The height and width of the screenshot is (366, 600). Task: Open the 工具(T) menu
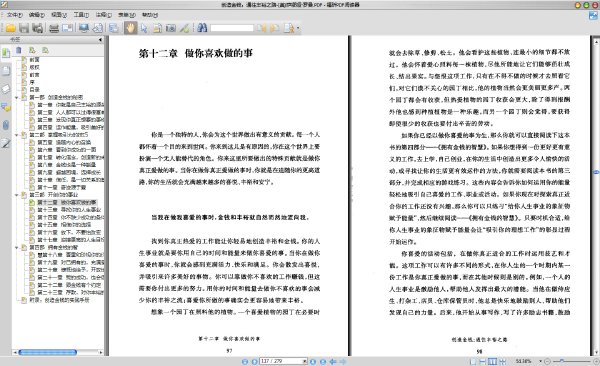coord(81,15)
